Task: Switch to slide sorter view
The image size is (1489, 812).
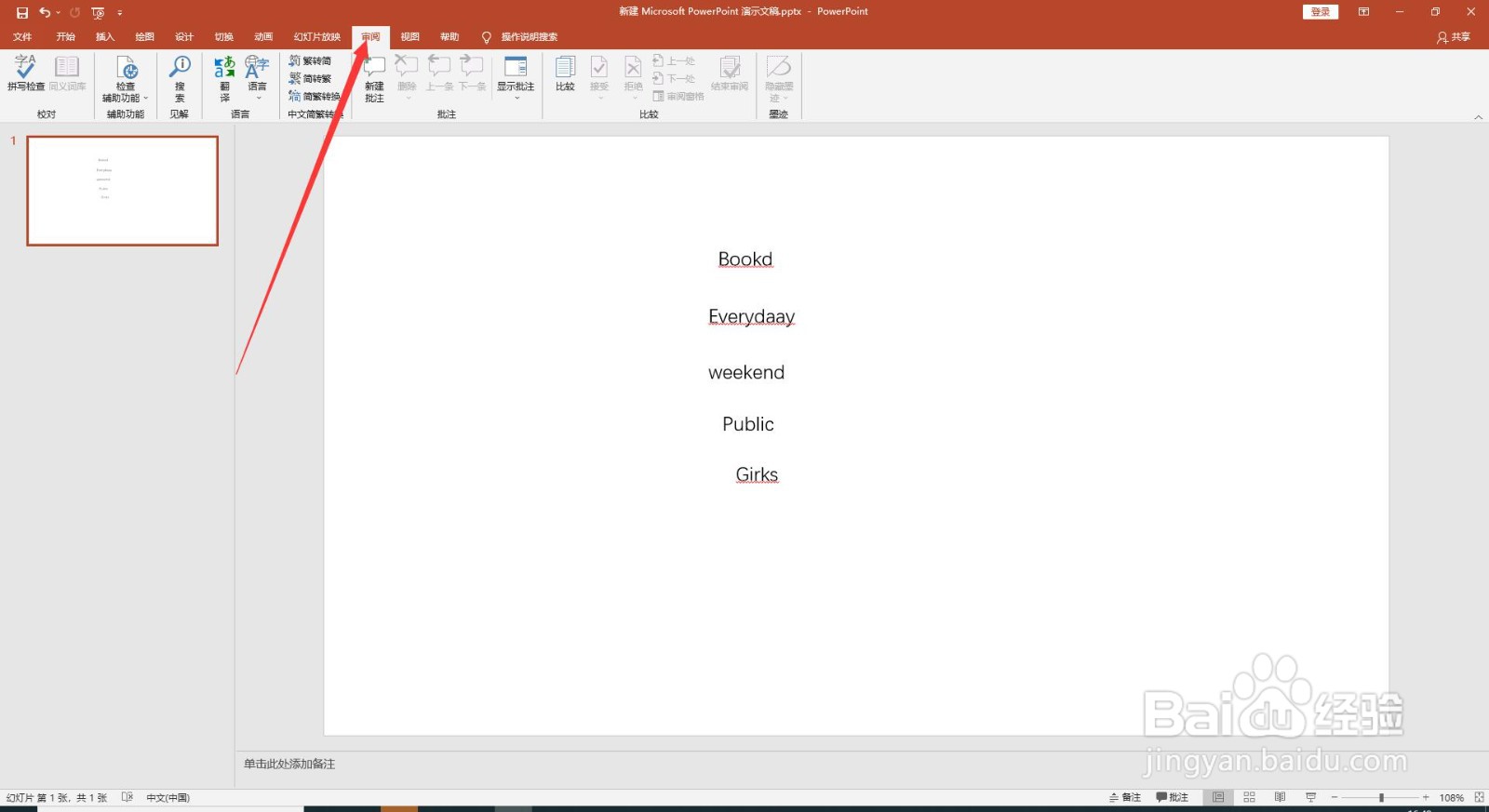Action: (1249, 797)
